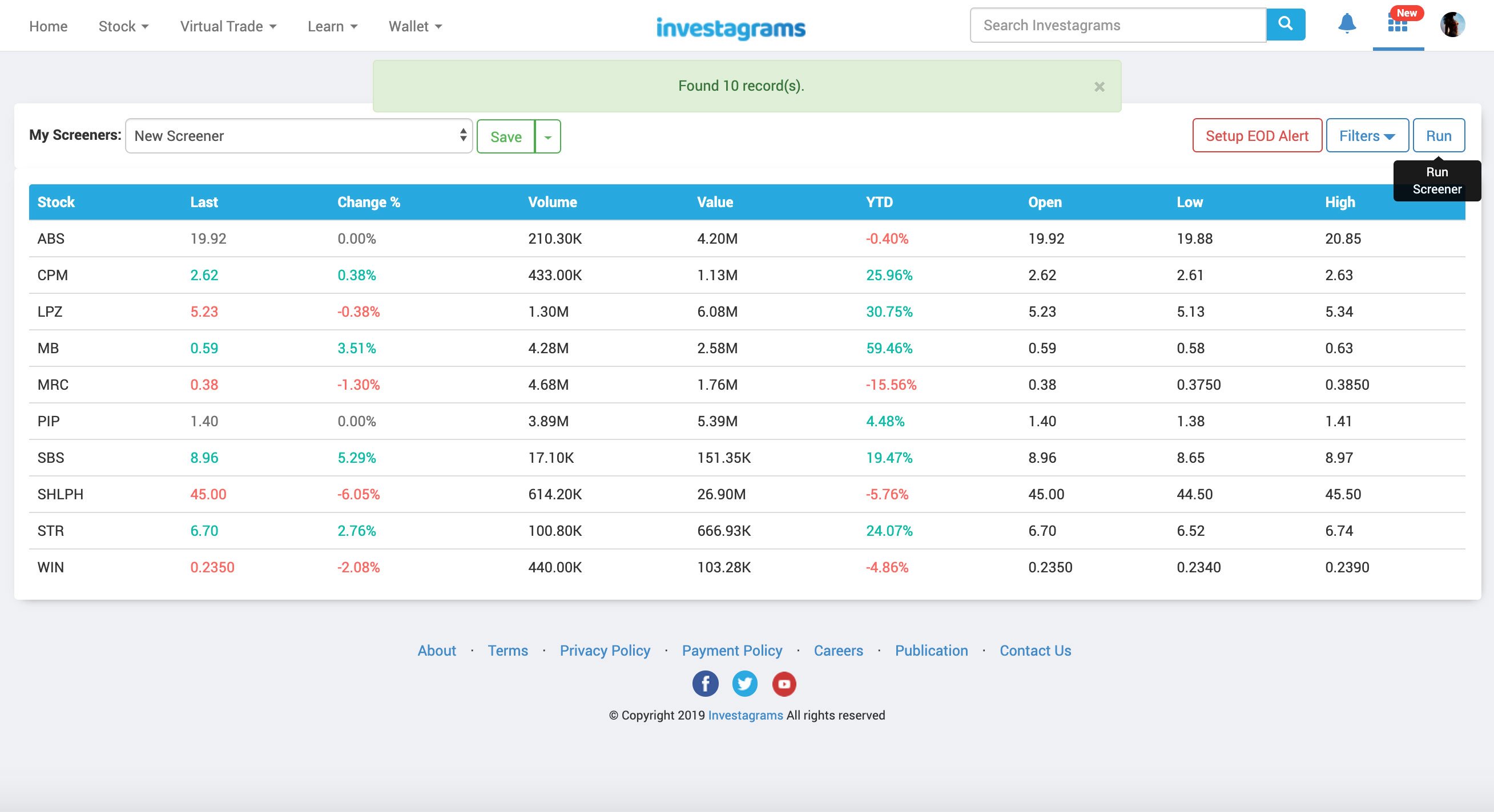Open the Terms link
Image resolution: width=1494 pixels, height=812 pixels.
coord(508,651)
